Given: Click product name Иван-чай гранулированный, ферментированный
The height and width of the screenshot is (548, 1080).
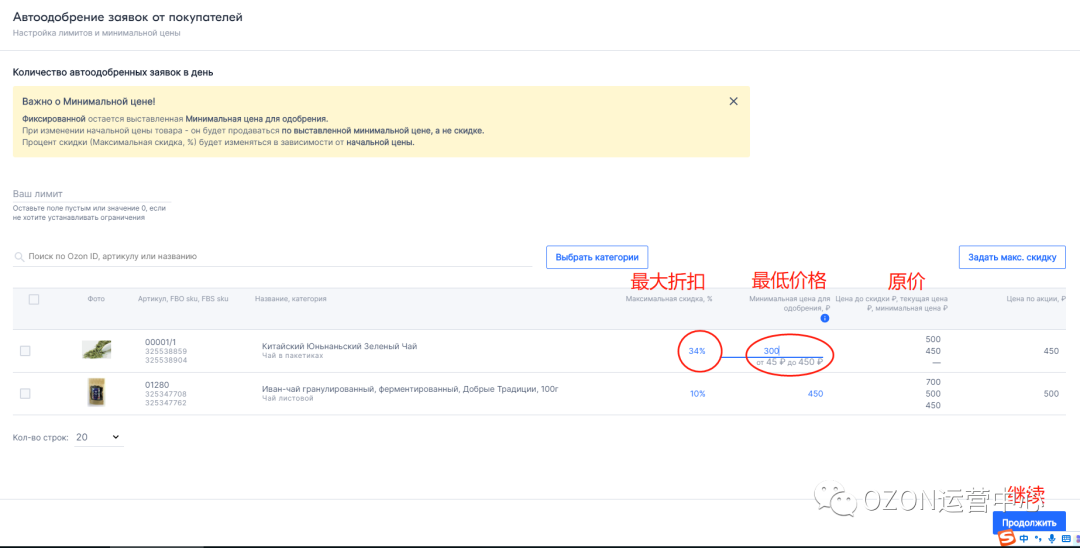Looking at the screenshot, I should pyautogui.click(x=410, y=389).
